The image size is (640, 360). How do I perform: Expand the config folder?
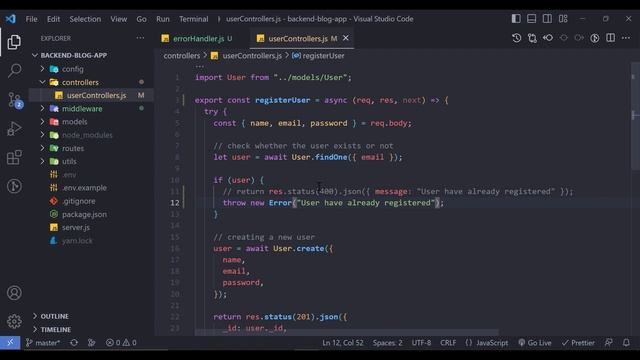(73, 69)
